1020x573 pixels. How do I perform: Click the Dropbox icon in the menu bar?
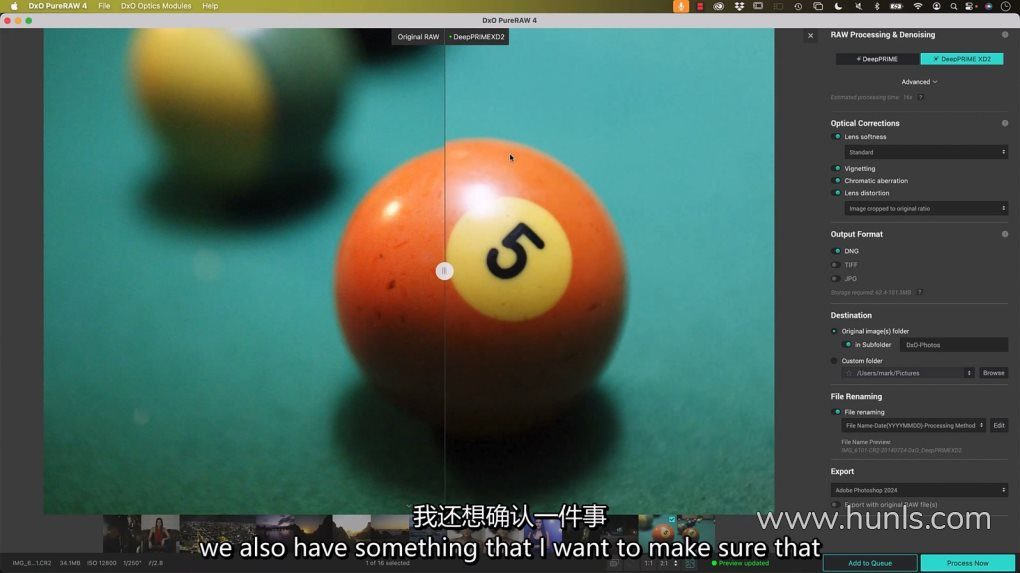click(739, 6)
